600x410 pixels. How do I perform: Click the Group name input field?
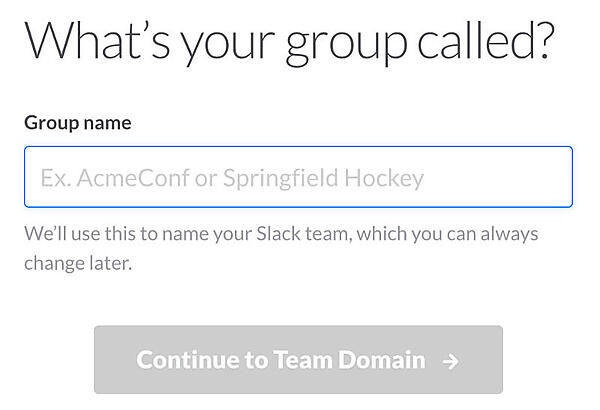pos(298,177)
